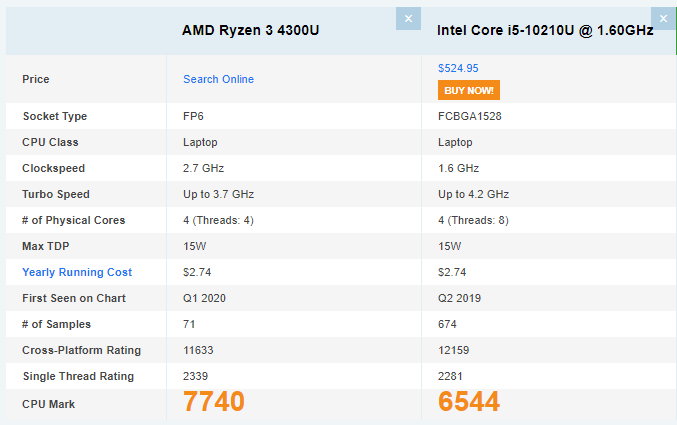Click the Socket Type row label
The image size is (677, 425).
pyautogui.click(x=55, y=116)
